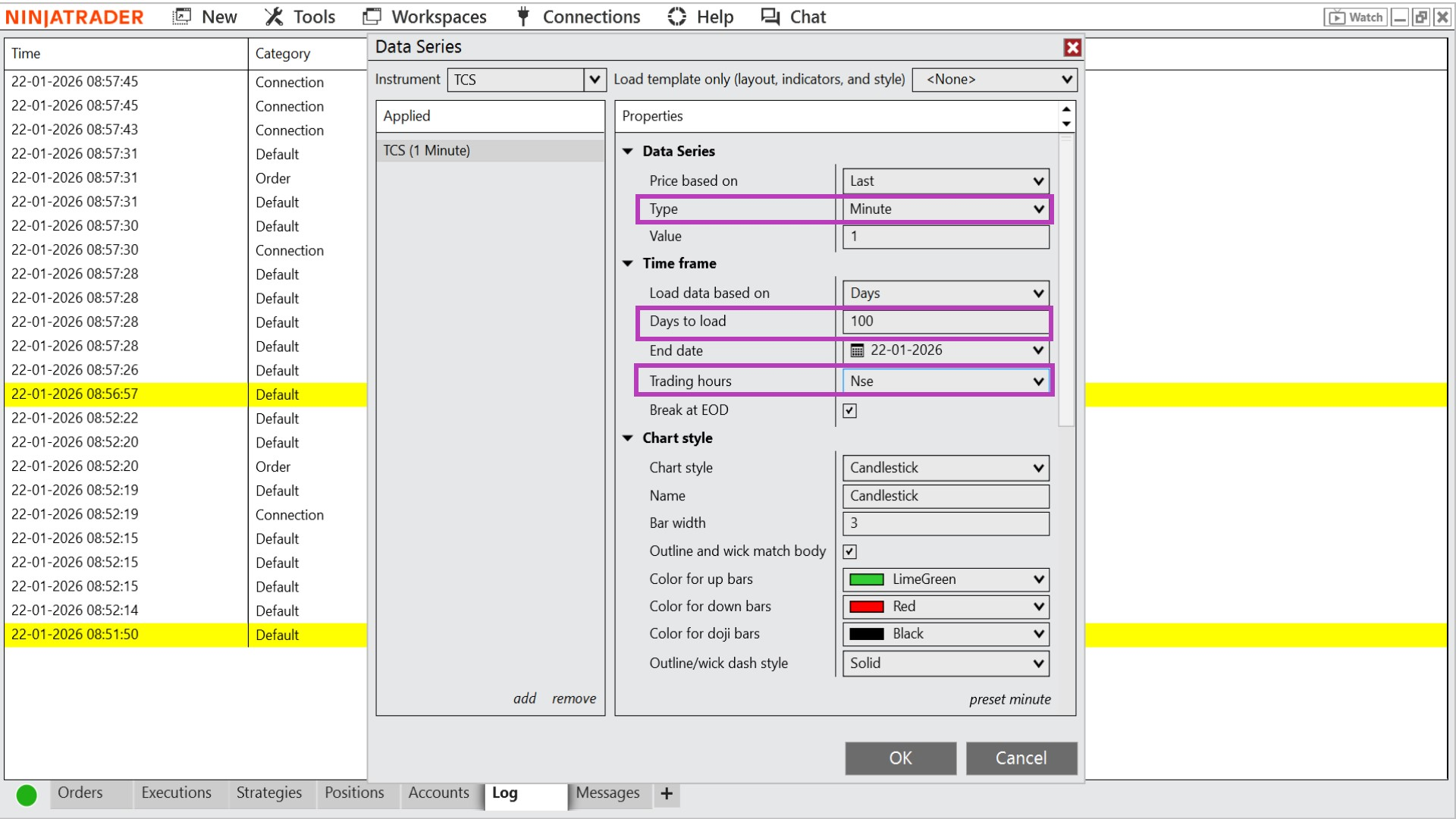This screenshot has width=1456, height=819.
Task: Close the Data Series dialog with red X
Action: point(1072,48)
